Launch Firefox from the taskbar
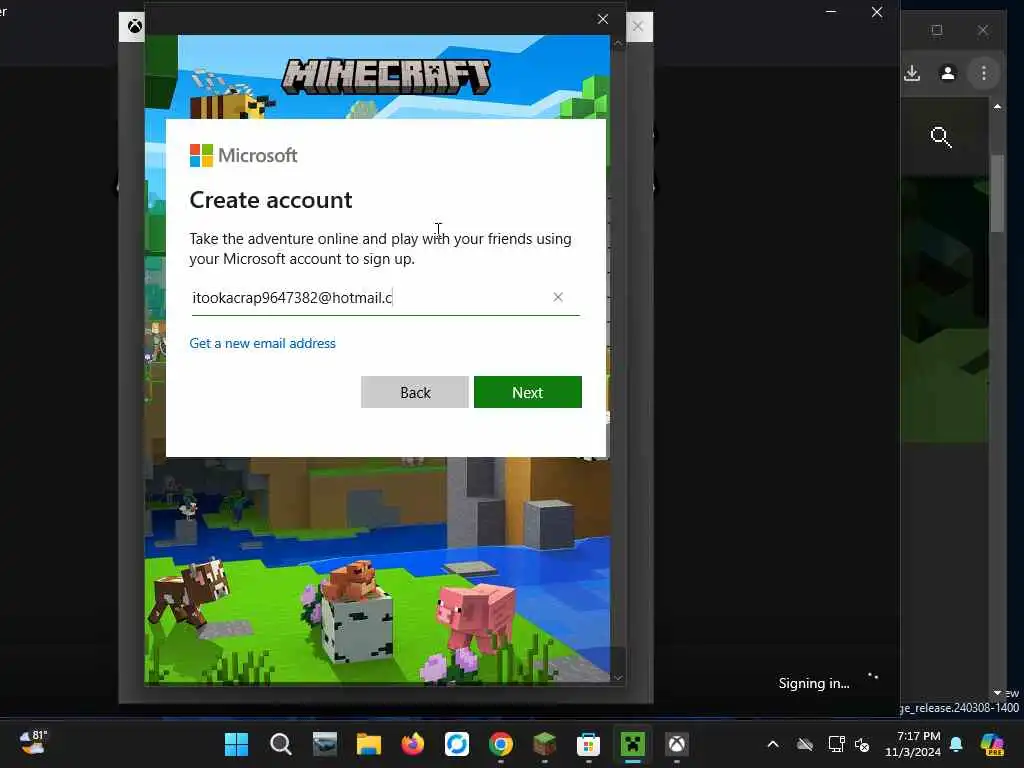 pos(413,744)
